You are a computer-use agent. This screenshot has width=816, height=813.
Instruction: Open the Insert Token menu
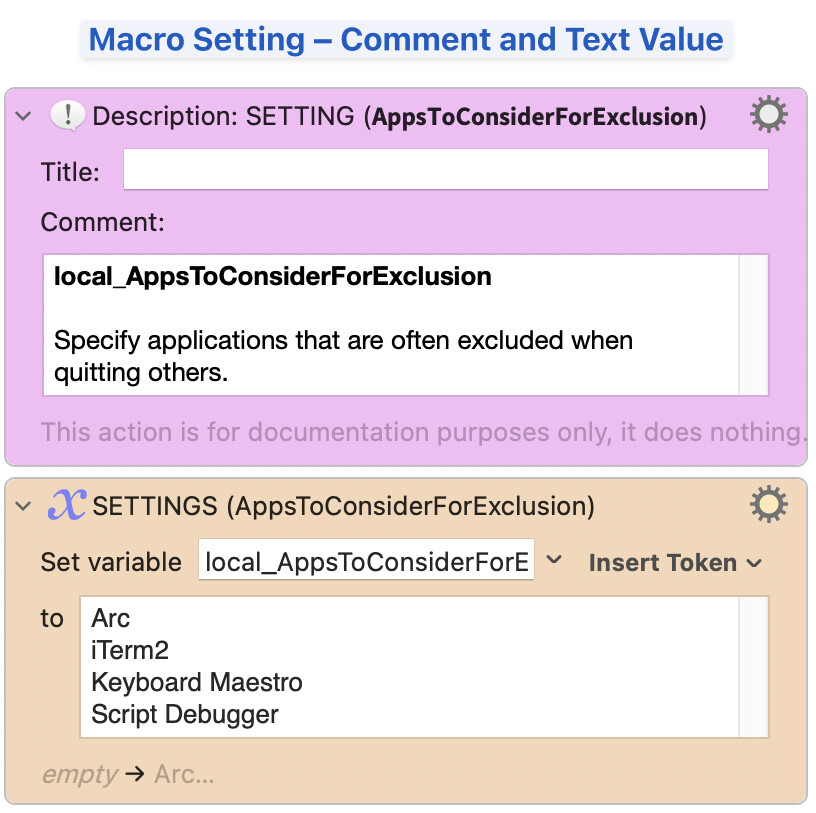click(x=675, y=563)
